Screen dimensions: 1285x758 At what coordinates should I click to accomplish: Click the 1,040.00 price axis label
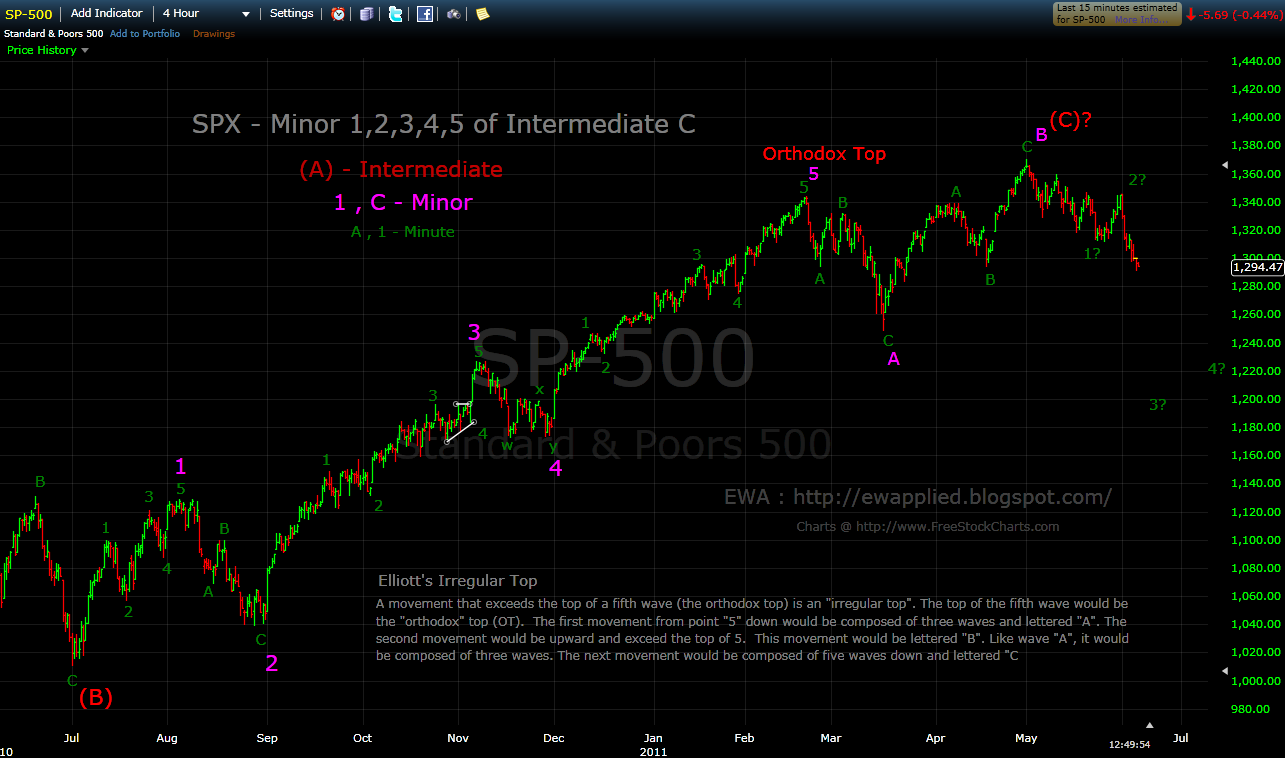click(1258, 625)
